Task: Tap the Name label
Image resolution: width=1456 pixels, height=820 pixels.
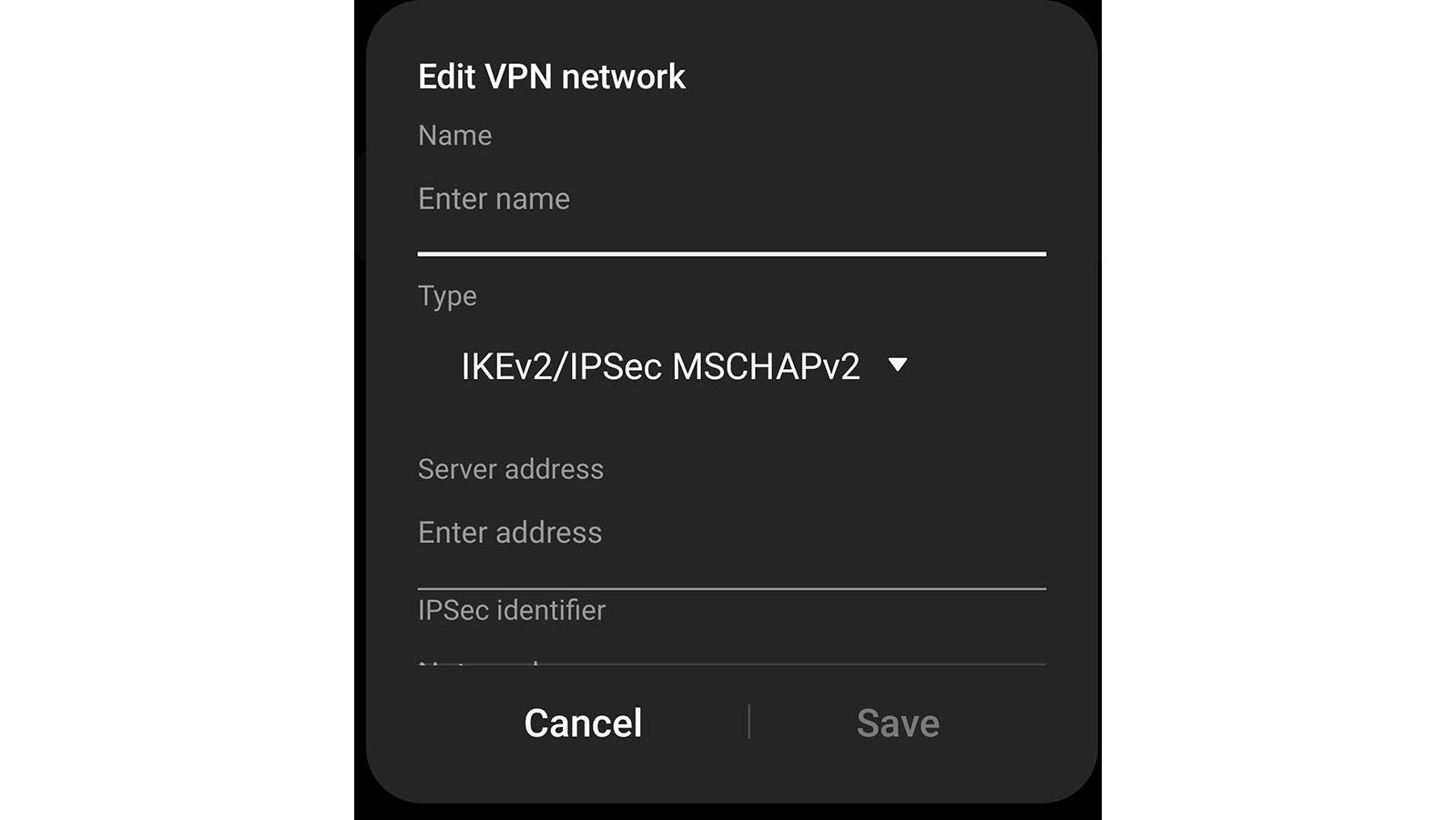Action: (x=454, y=136)
